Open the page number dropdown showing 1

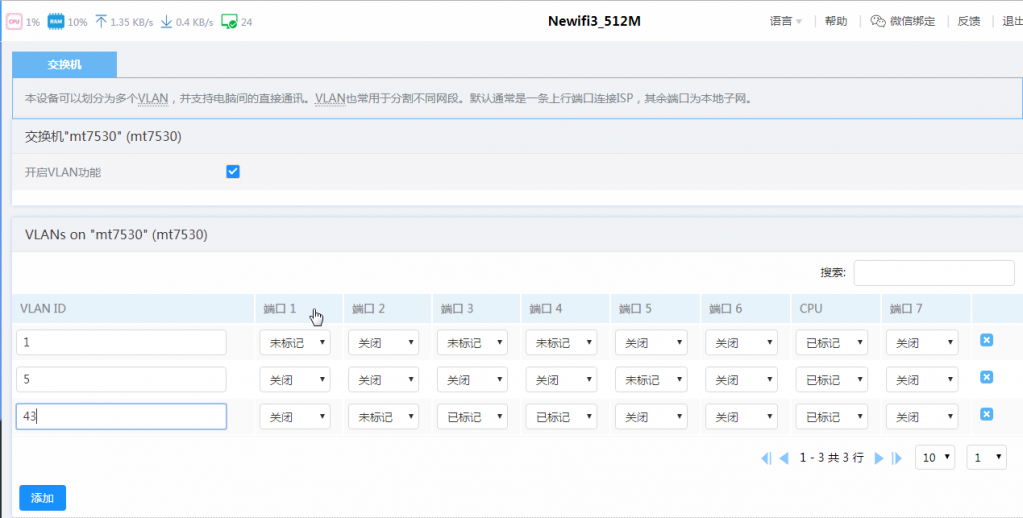pyautogui.click(x=986, y=457)
